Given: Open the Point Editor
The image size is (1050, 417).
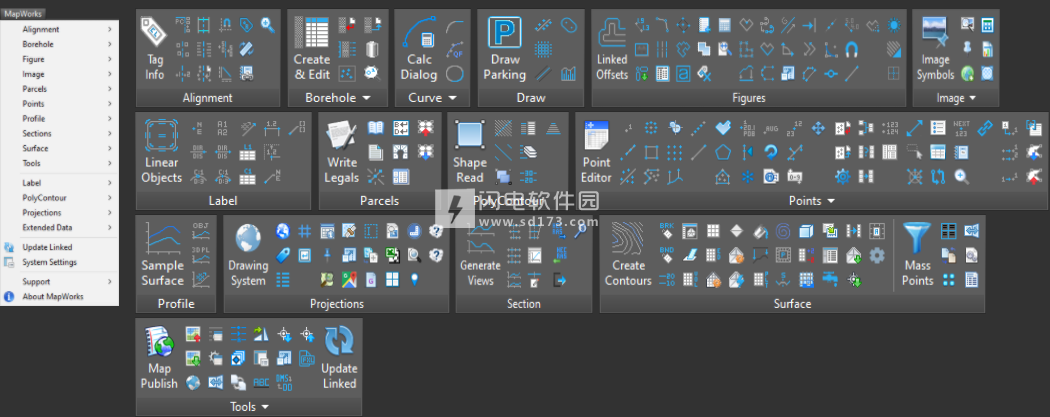Looking at the screenshot, I should pyautogui.click(x=596, y=152).
